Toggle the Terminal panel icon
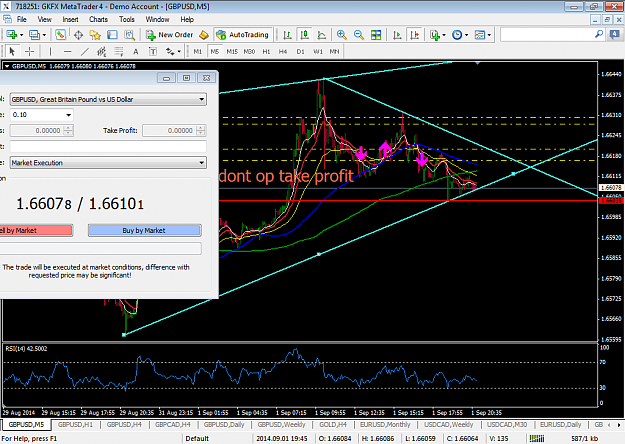This screenshot has width=625, height=444. tap(112, 35)
